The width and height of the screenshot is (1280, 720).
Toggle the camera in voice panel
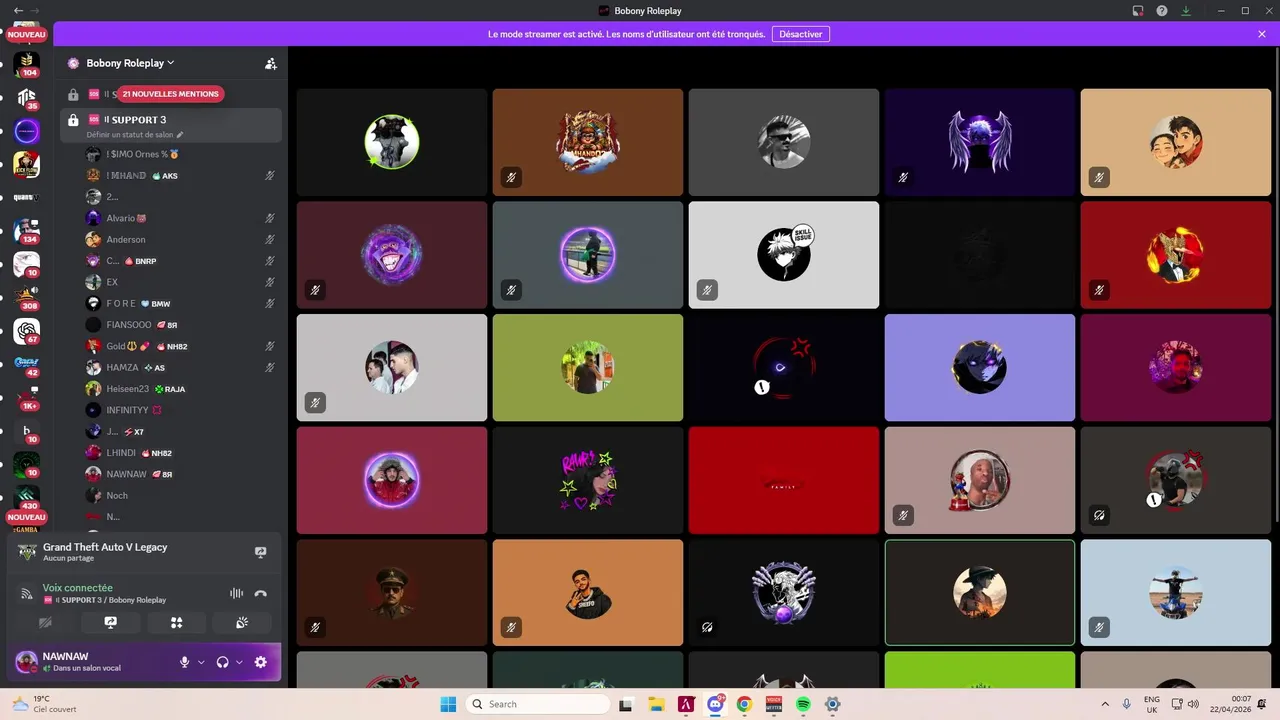(45, 622)
